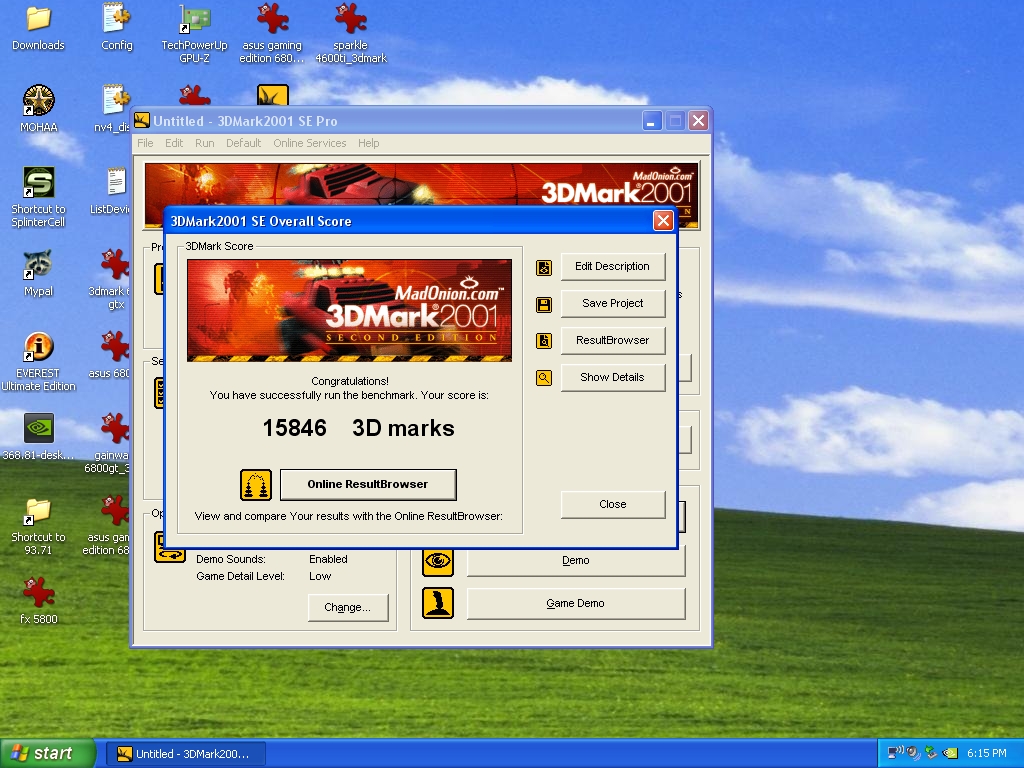1024x768 pixels.
Task: Click the Online ResultBrowser trophy icon
Action: 256,485
